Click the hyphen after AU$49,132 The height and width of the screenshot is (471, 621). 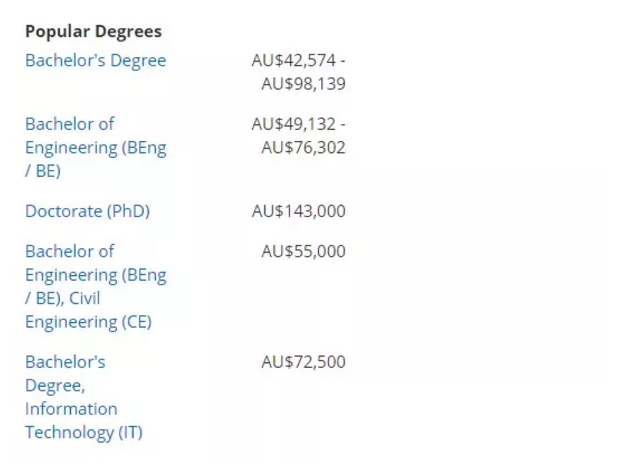point(343,123)
